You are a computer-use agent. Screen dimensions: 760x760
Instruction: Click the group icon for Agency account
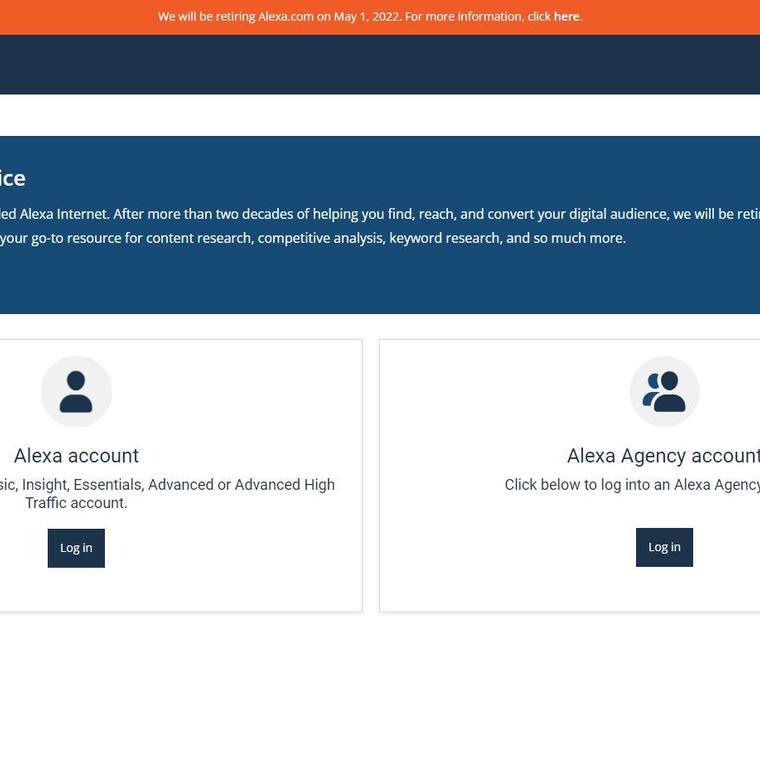(x=664, y=391)
